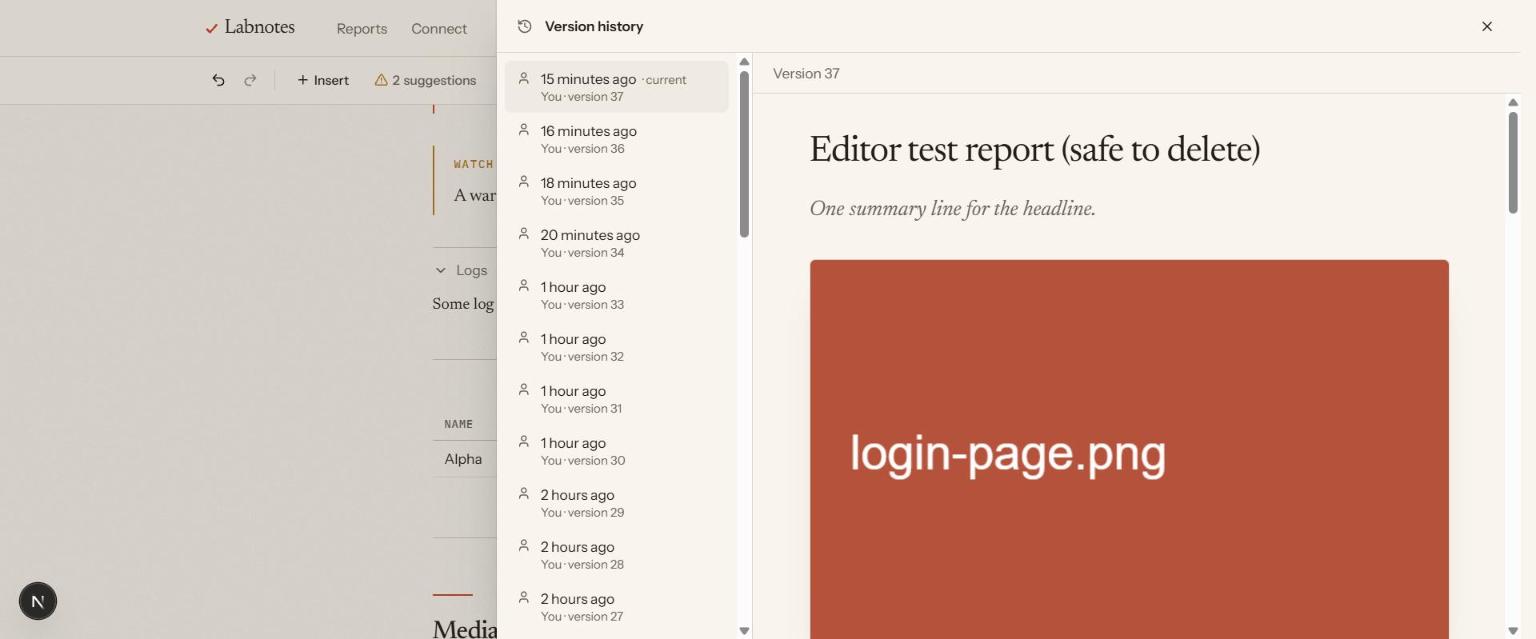Select version 28 in the history list
The height and width of the screenshot is (639, 1536).
[617, 555]
